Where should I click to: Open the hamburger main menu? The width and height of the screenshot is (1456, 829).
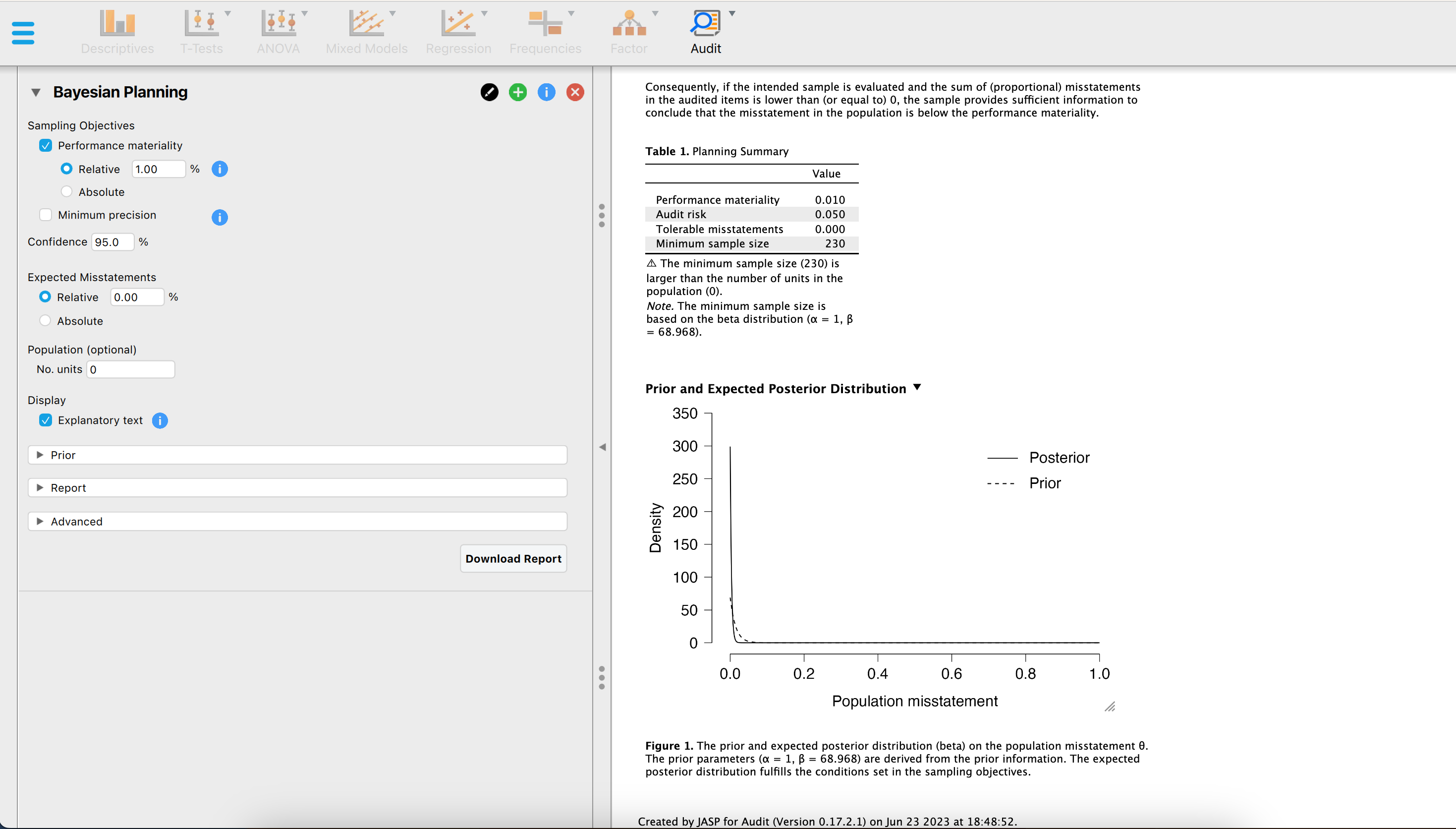23,32
